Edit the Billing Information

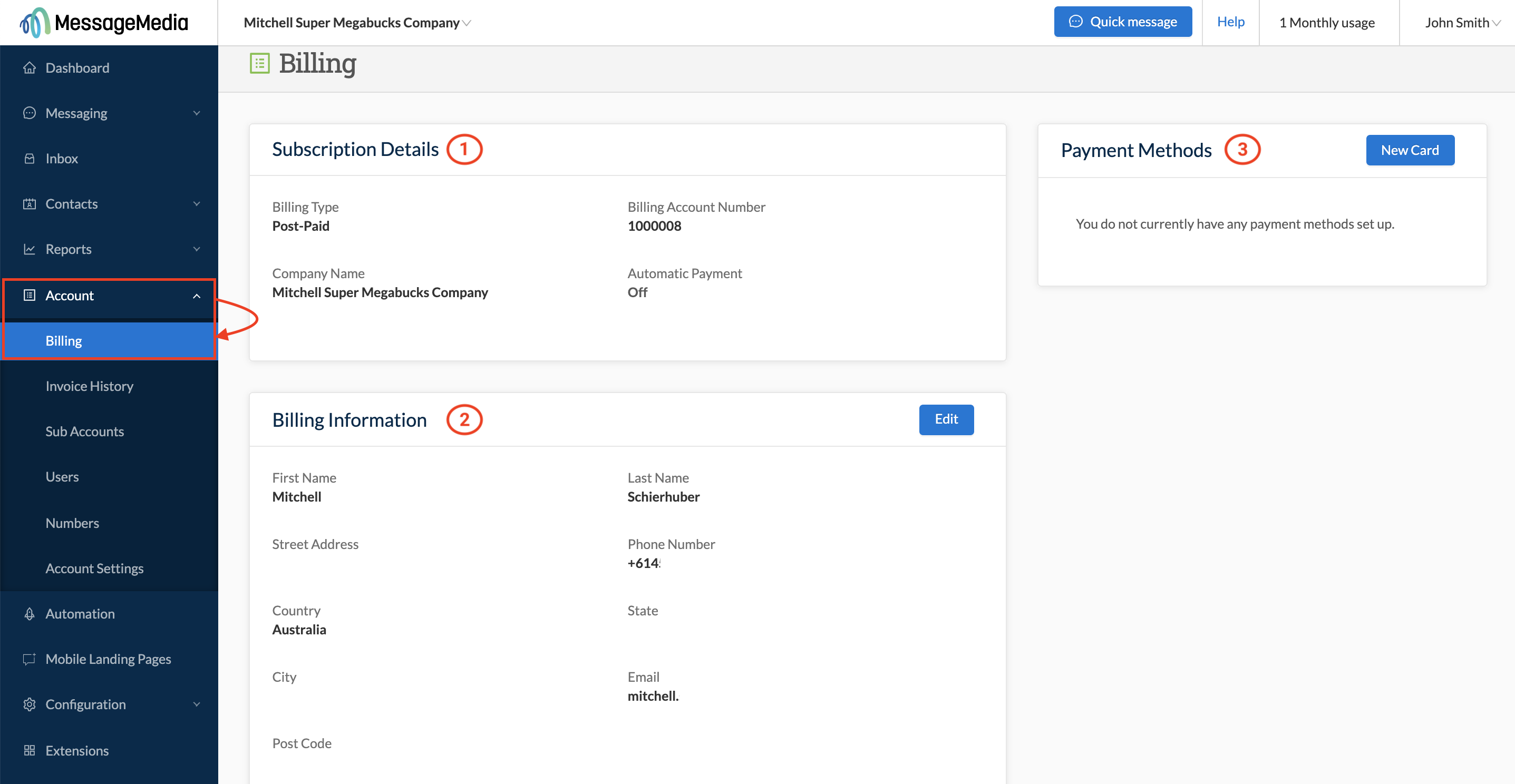pos(946,419)
